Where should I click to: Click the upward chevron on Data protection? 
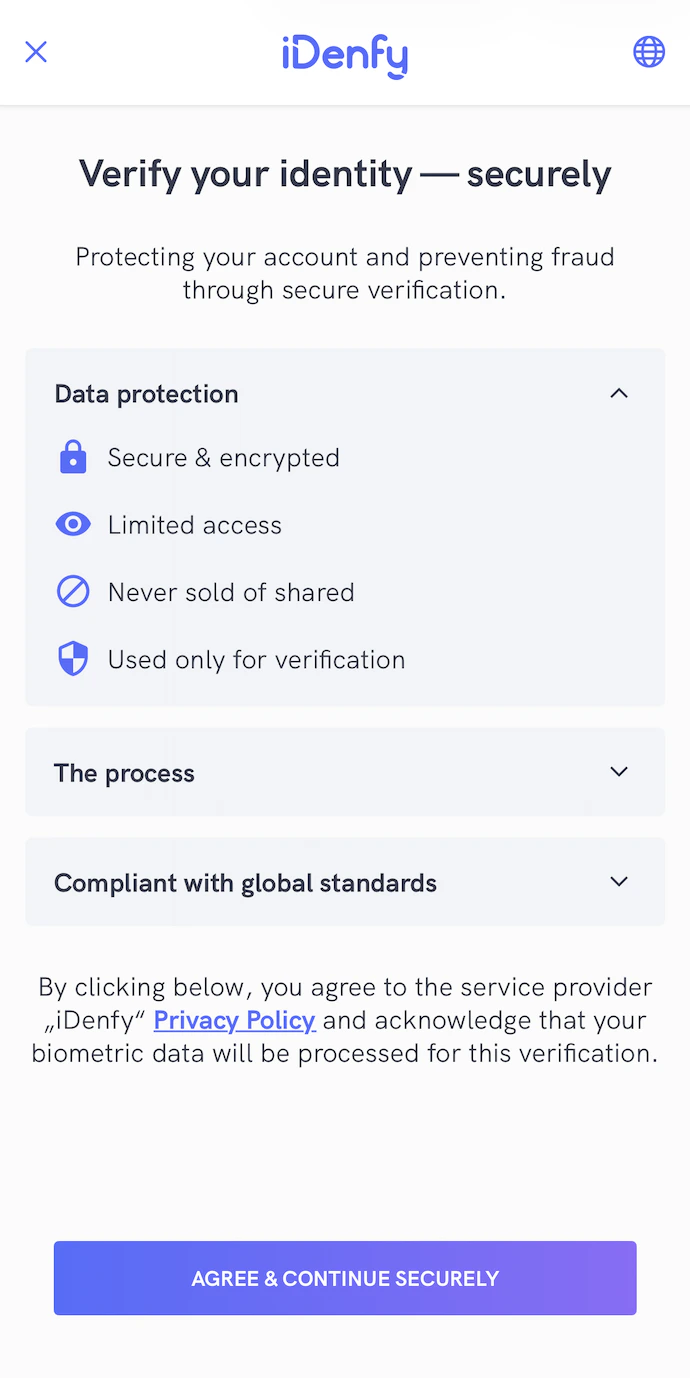click(x=619, y=393)
